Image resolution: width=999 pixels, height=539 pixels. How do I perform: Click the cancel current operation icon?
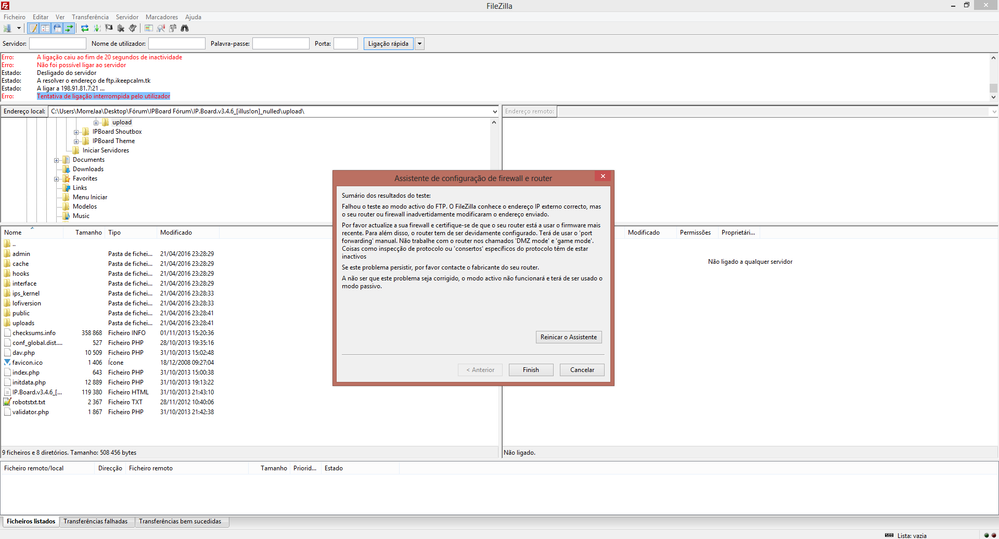point(108,28)
